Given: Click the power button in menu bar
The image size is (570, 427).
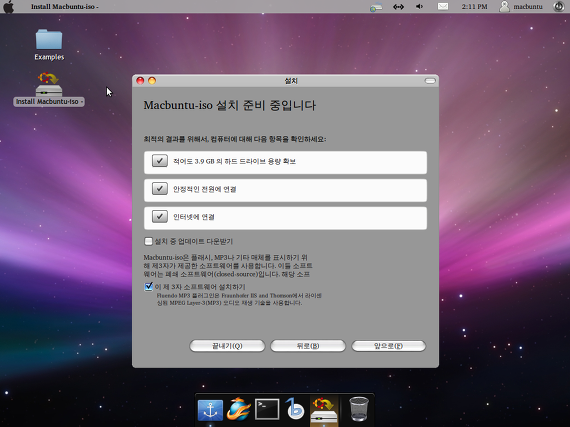Looking at the screenshot, I should tap(559, 7).
